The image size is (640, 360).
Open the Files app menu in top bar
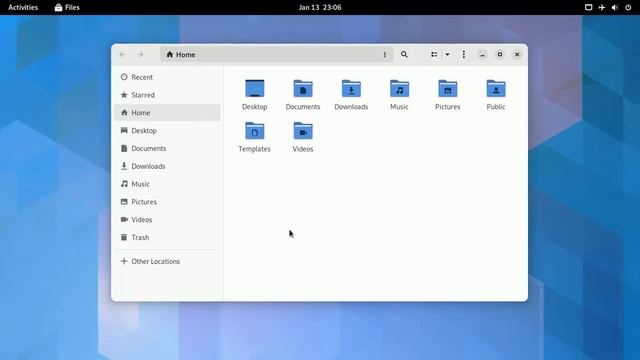click(67, 7)
